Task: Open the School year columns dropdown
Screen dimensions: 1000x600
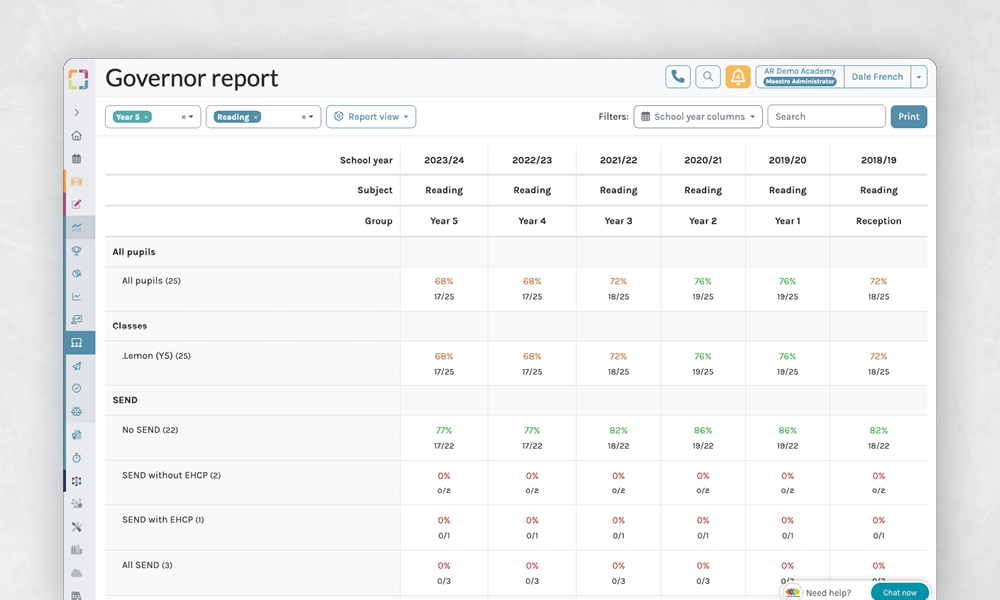Action: 699,117
